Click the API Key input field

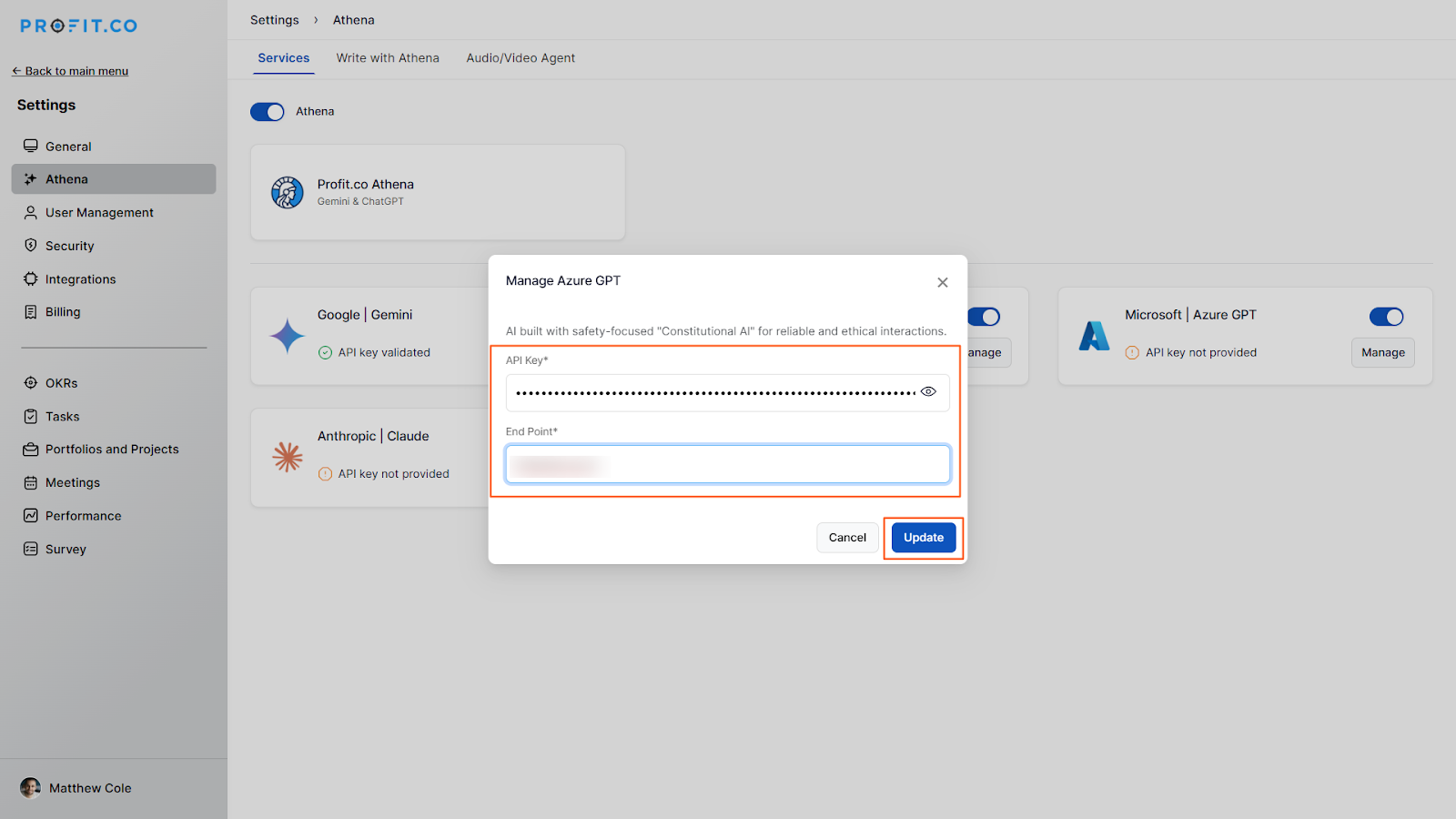tap(728, 392)
